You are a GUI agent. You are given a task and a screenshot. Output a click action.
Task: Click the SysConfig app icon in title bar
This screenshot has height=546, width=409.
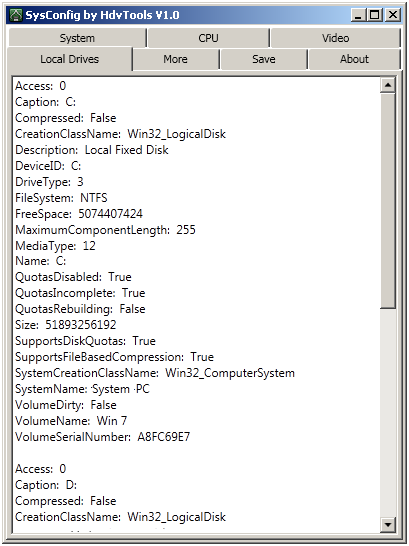pyautogui.click(x=16, y=15)
